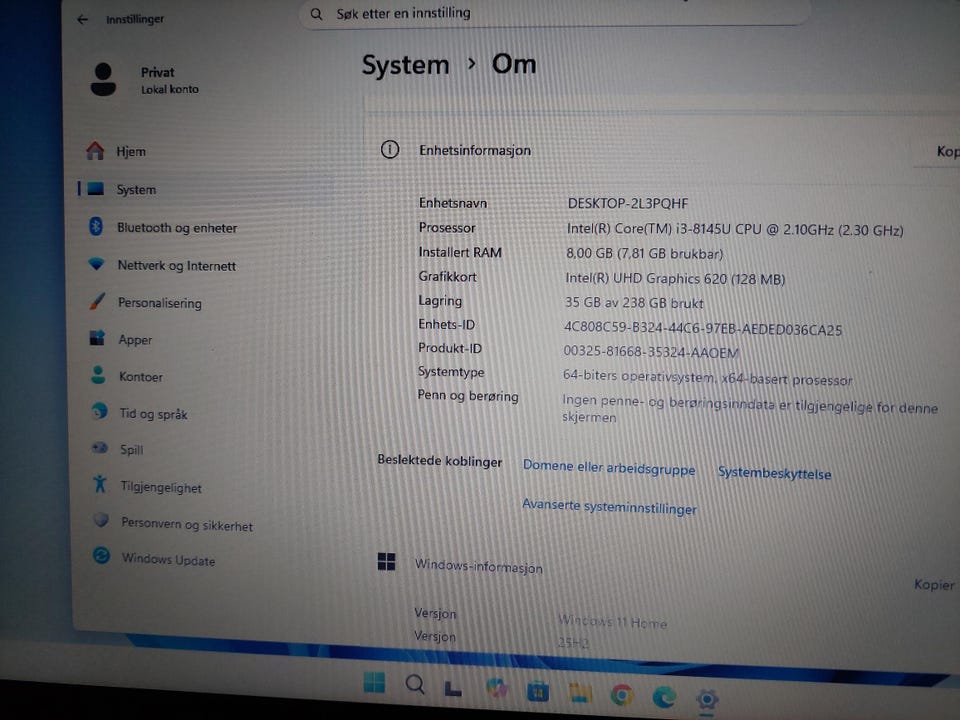Launch Google Chrome from taskbar
The width and height of the screenshot is (960, 720).
pyautogui.click(x=622, y=696)
